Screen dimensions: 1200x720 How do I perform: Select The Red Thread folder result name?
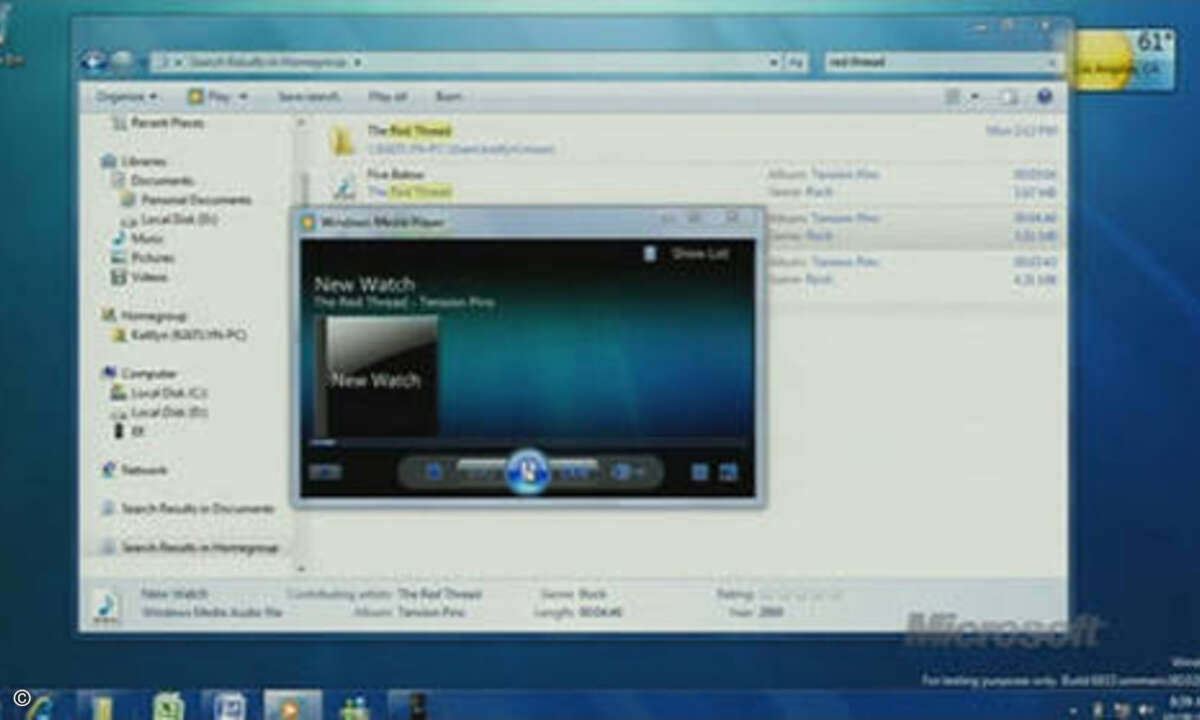[x=408, y=131]
